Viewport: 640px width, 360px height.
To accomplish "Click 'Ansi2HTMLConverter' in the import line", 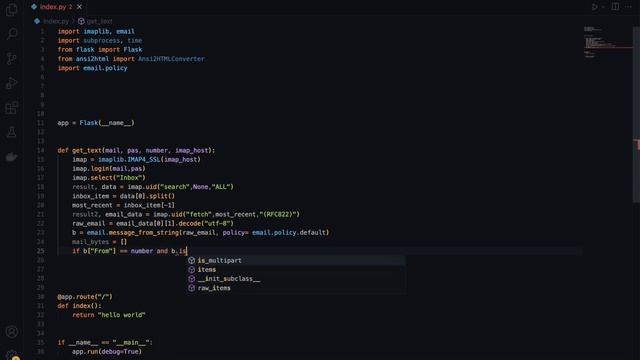I will [x=171, y=59].
